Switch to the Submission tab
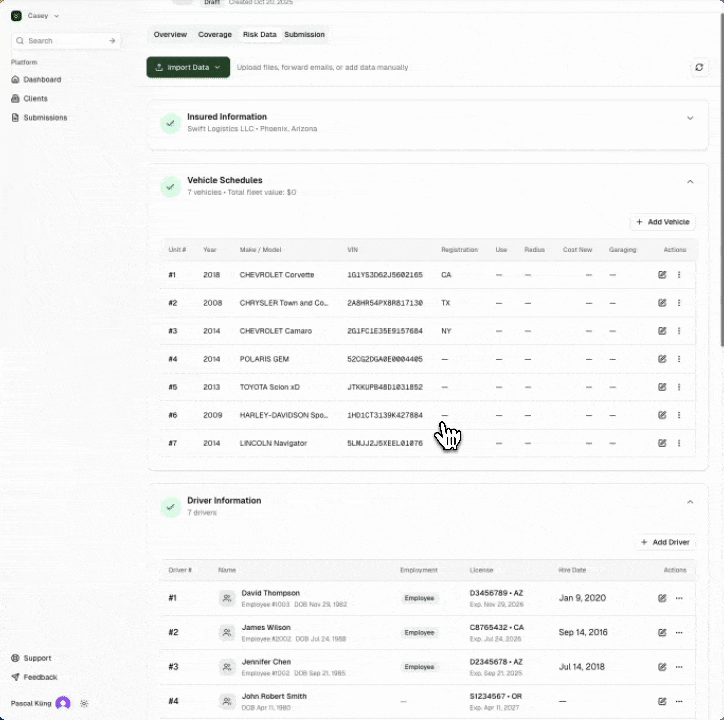This screenshot has height=720, width=724. 304,35
